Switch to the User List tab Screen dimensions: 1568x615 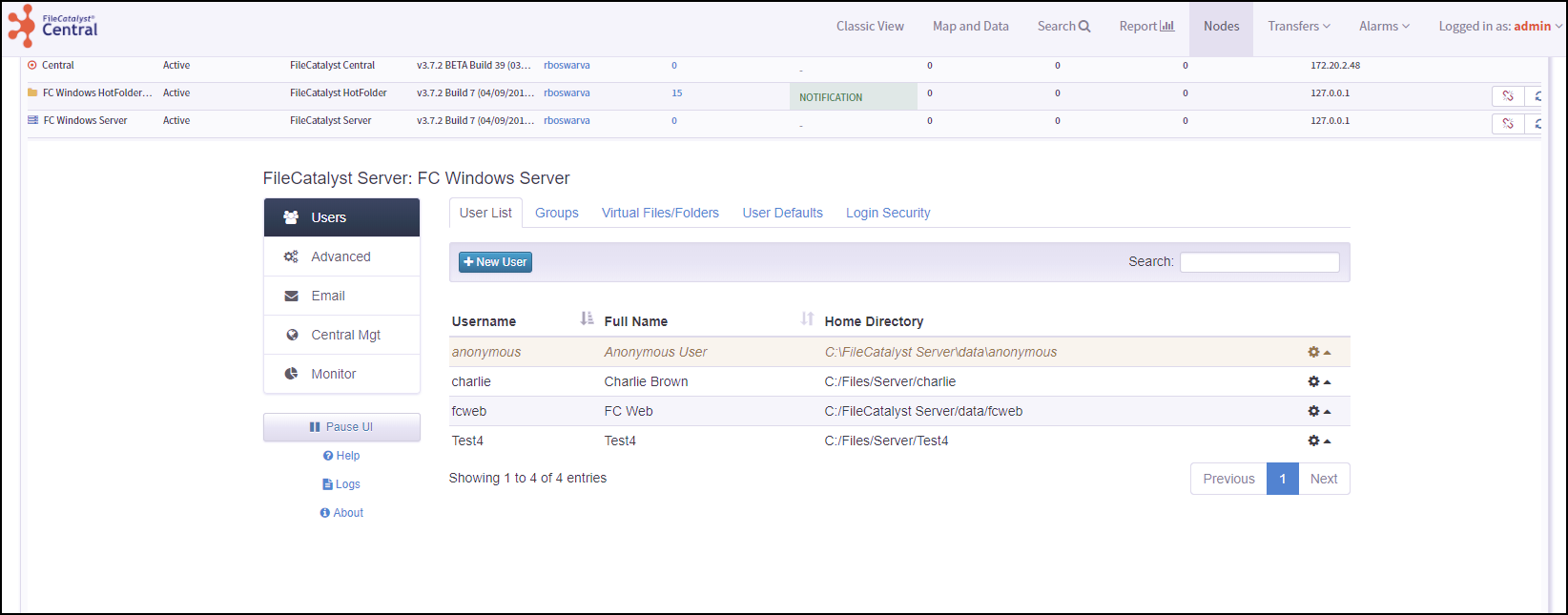coord(485,213)
